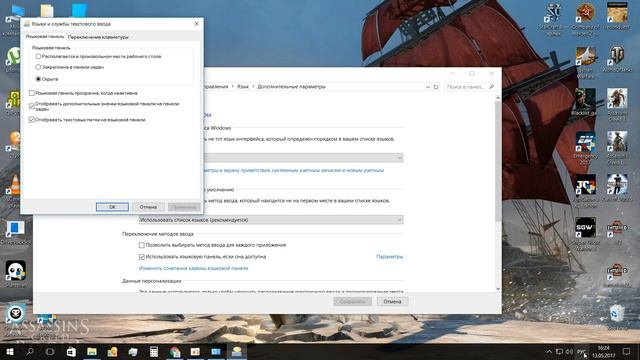Select the Скрыта (hidden) radio option
This screenshot has width=640, height=360.
[x=38, y=79]
